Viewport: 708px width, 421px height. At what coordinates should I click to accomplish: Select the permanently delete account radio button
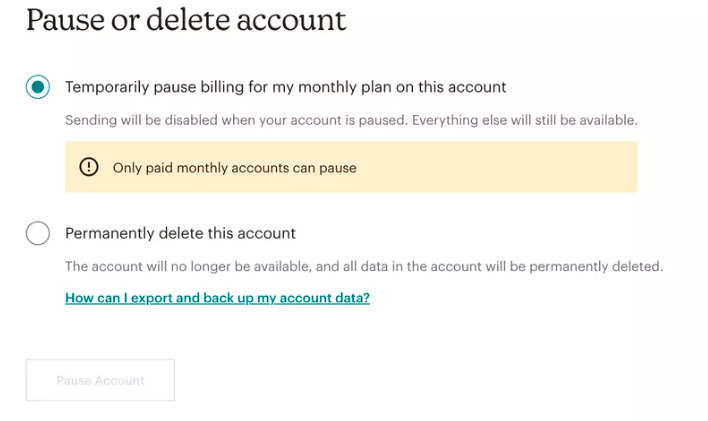38,234
